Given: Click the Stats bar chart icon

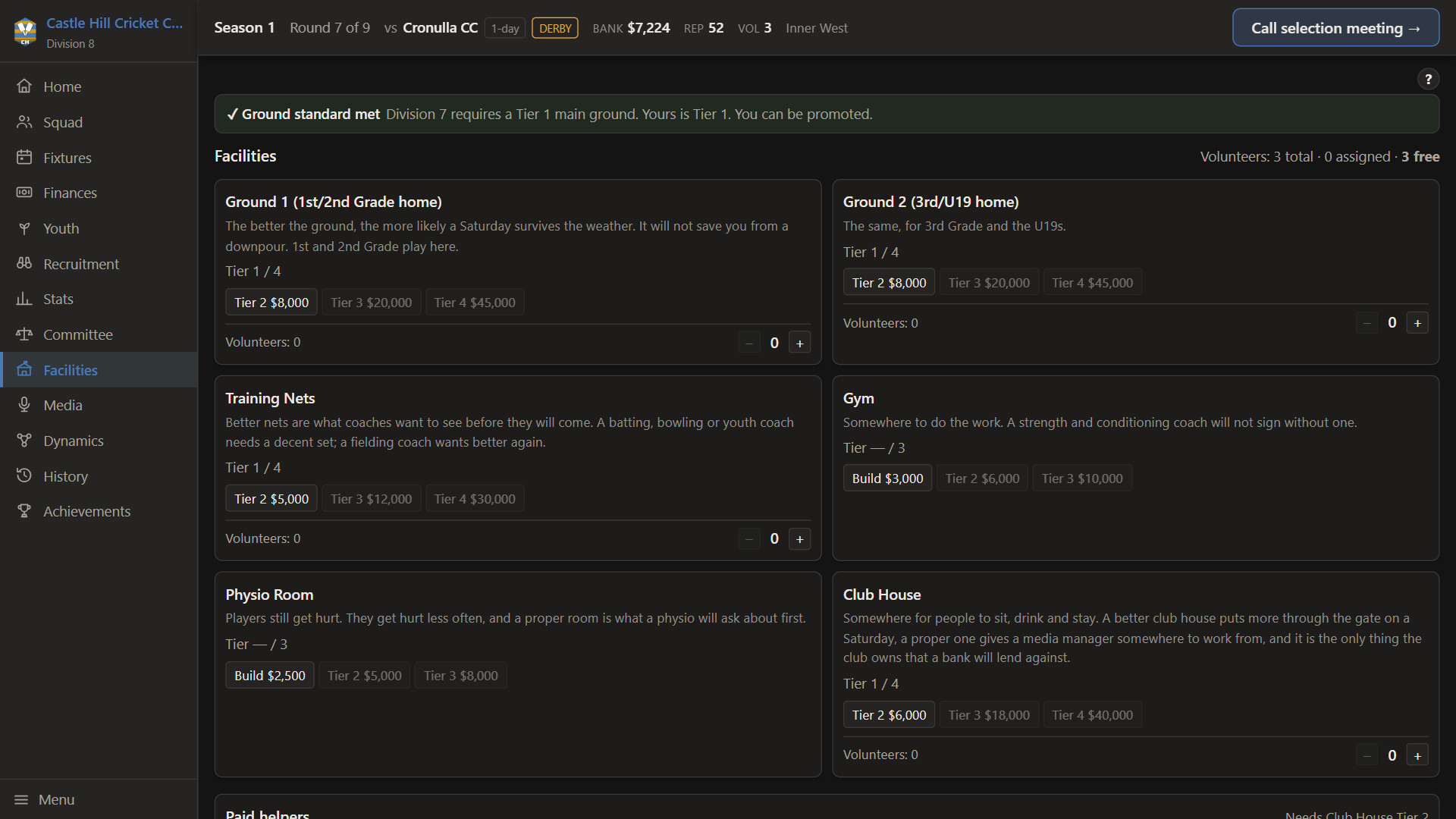Looking at the screenshot, I should coord(24,299).
